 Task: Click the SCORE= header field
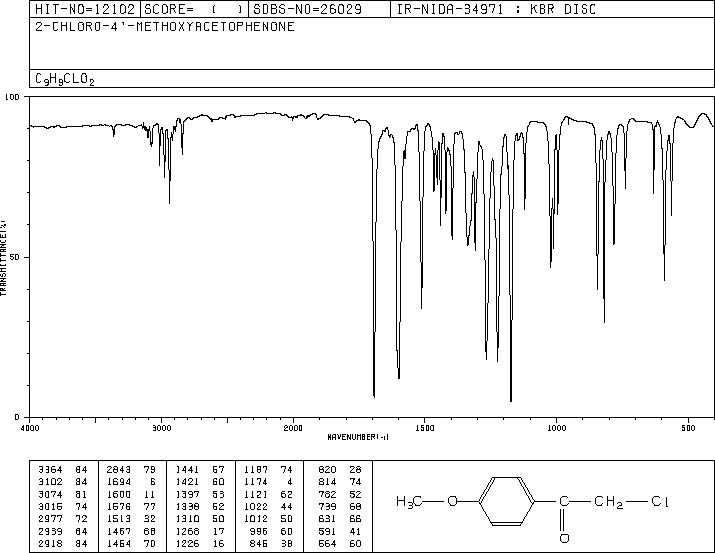[194, 9]
